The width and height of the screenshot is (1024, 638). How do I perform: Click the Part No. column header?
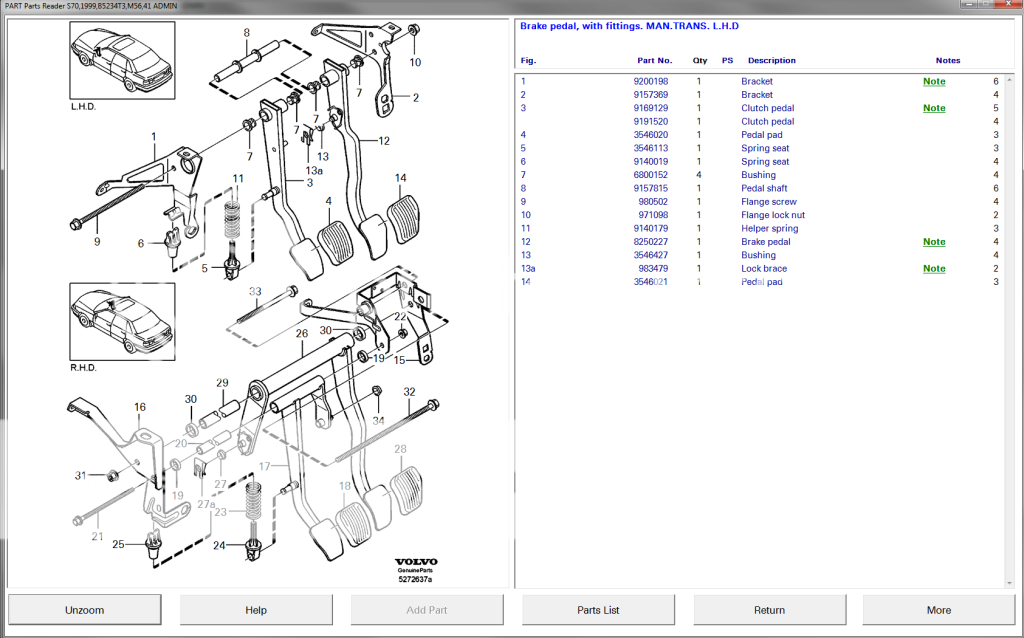pyautogui.click(x=655, y=60)
